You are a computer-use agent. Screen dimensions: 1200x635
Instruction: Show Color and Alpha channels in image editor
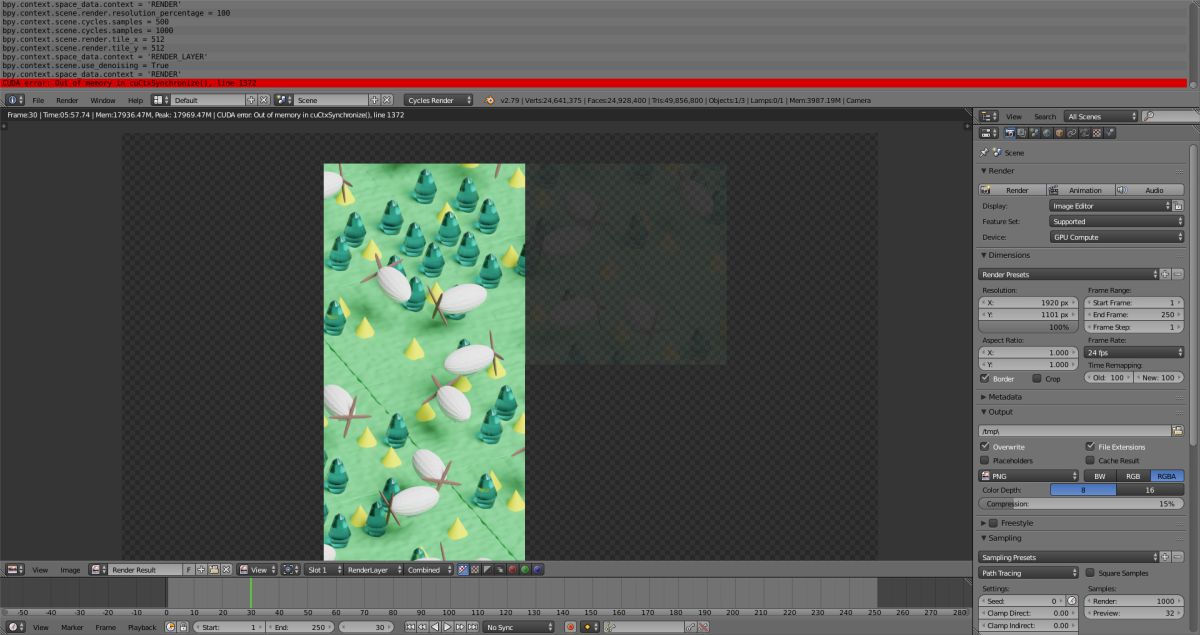tap(462, 570)
